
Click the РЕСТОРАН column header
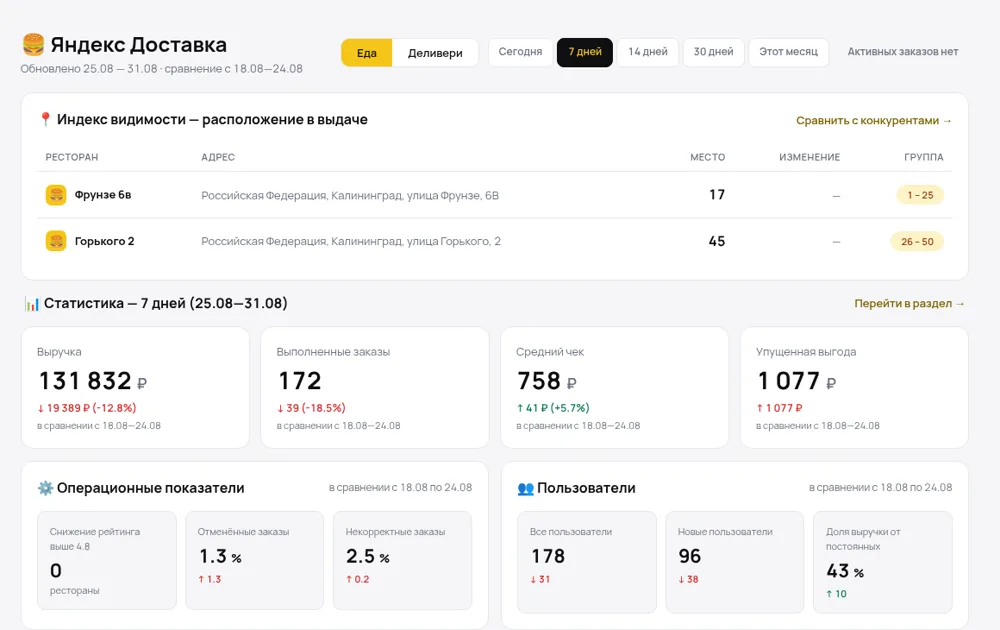coord(71,157)
